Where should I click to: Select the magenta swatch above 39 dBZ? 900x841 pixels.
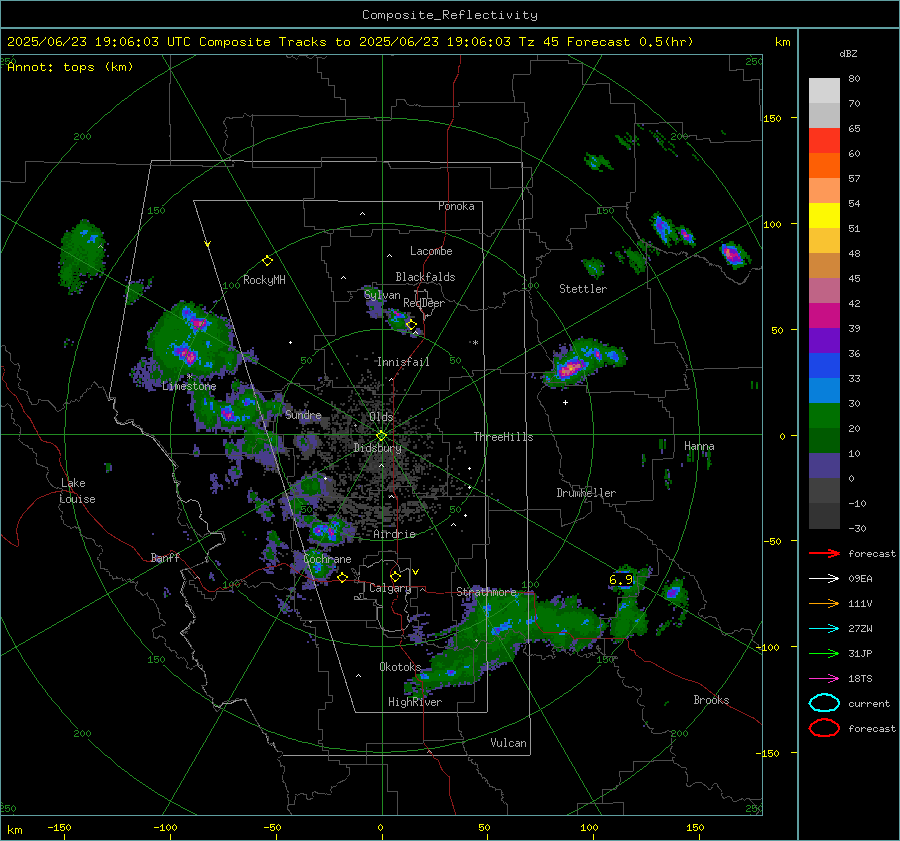[x=824, y=315]
